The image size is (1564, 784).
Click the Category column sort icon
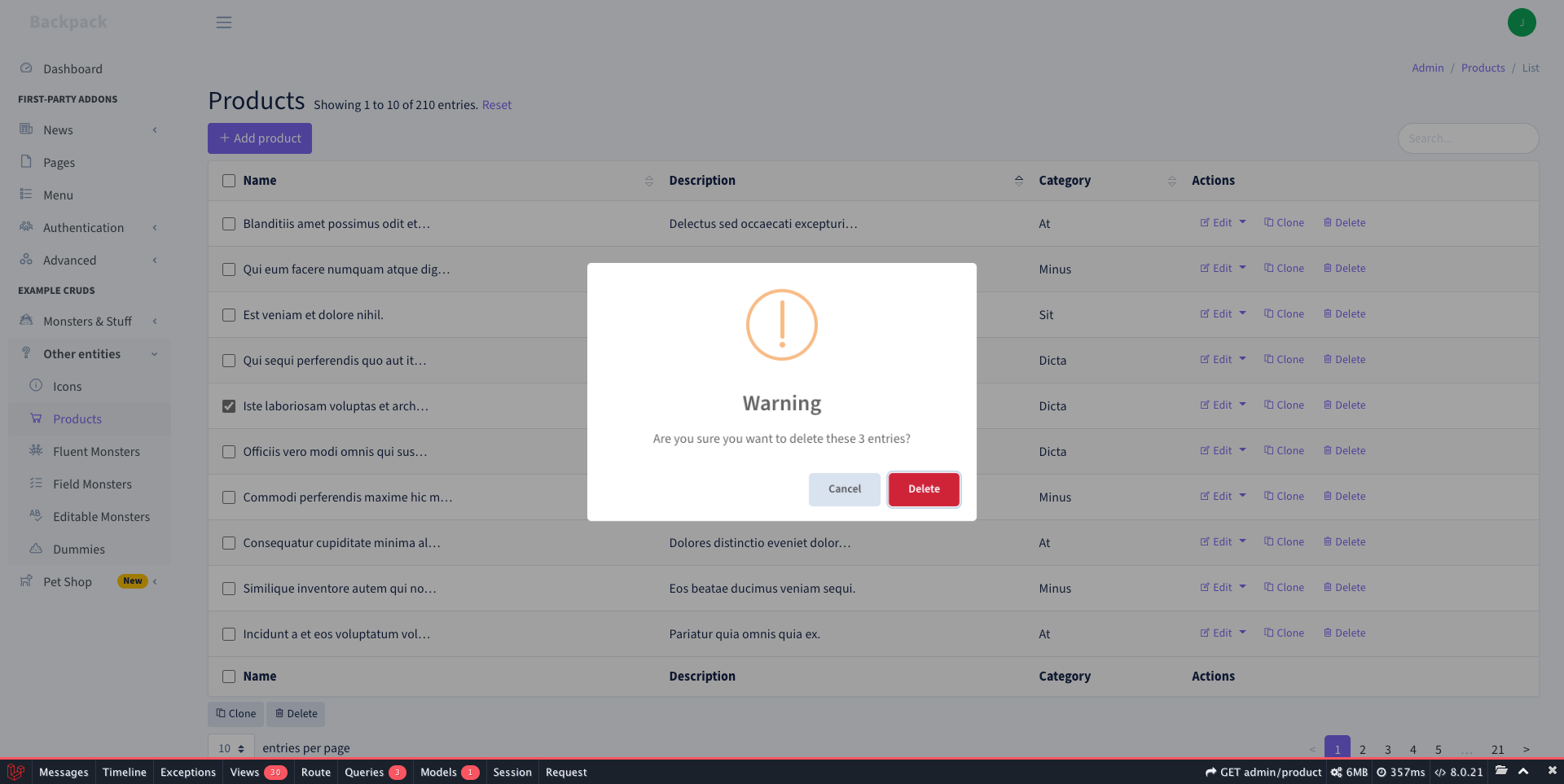point(1172,181)
